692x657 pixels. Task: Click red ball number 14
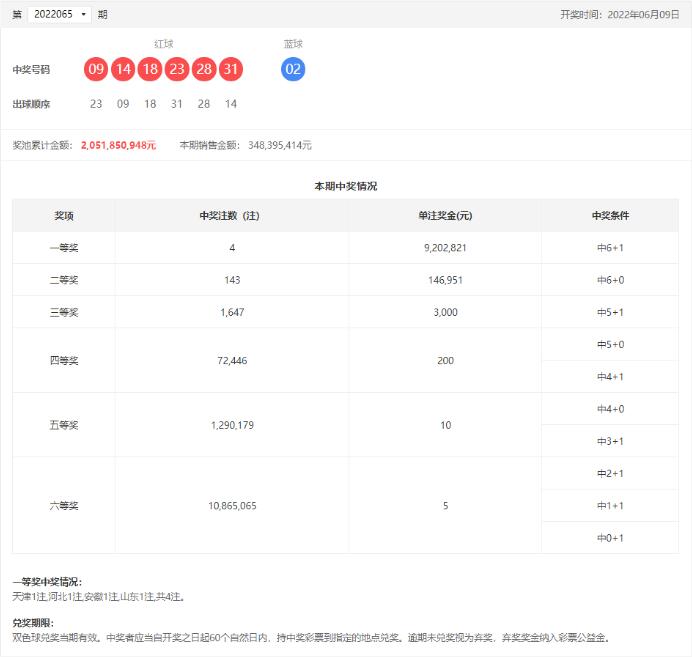(123, 69)
